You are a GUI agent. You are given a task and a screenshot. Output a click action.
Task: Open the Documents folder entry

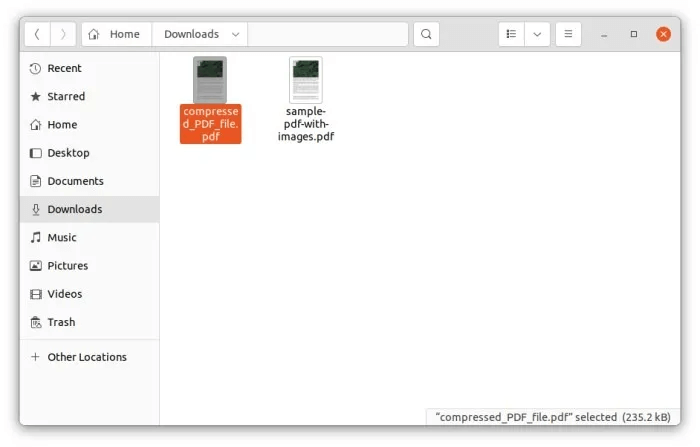89,181
